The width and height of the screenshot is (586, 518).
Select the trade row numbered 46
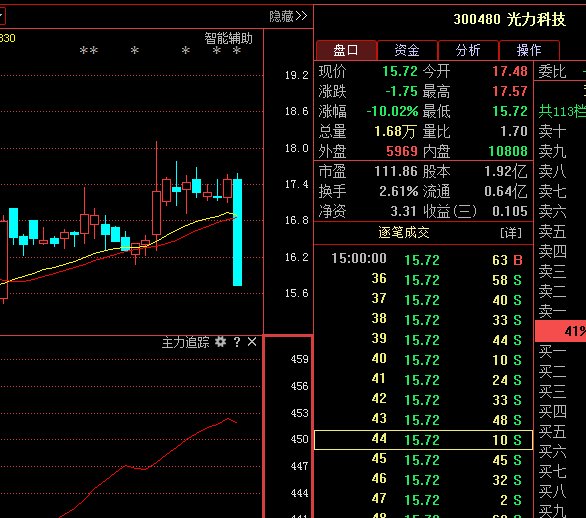(423, 480)
